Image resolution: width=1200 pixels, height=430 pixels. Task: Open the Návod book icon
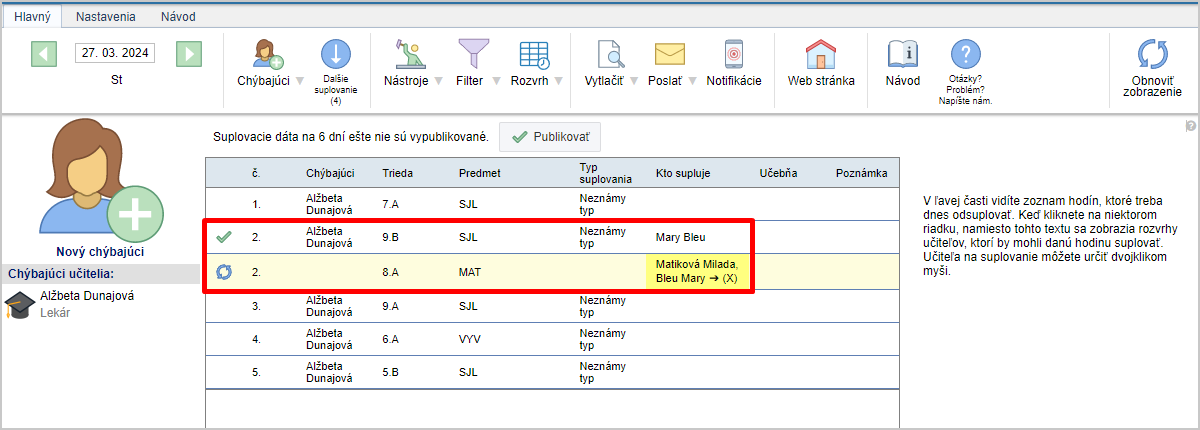[x=902, y=54]
